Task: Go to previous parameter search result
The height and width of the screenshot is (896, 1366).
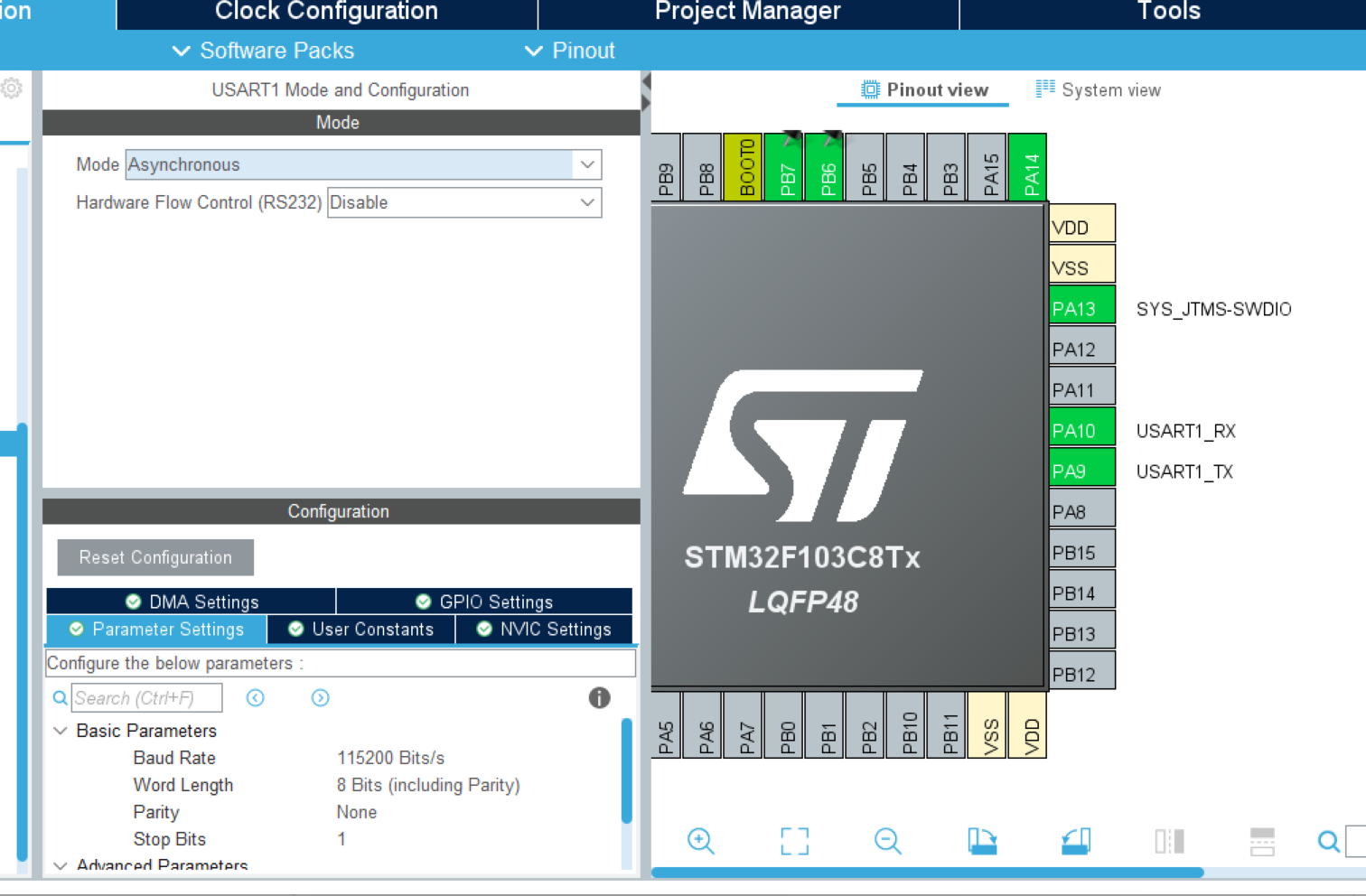Action: (256, 698)
